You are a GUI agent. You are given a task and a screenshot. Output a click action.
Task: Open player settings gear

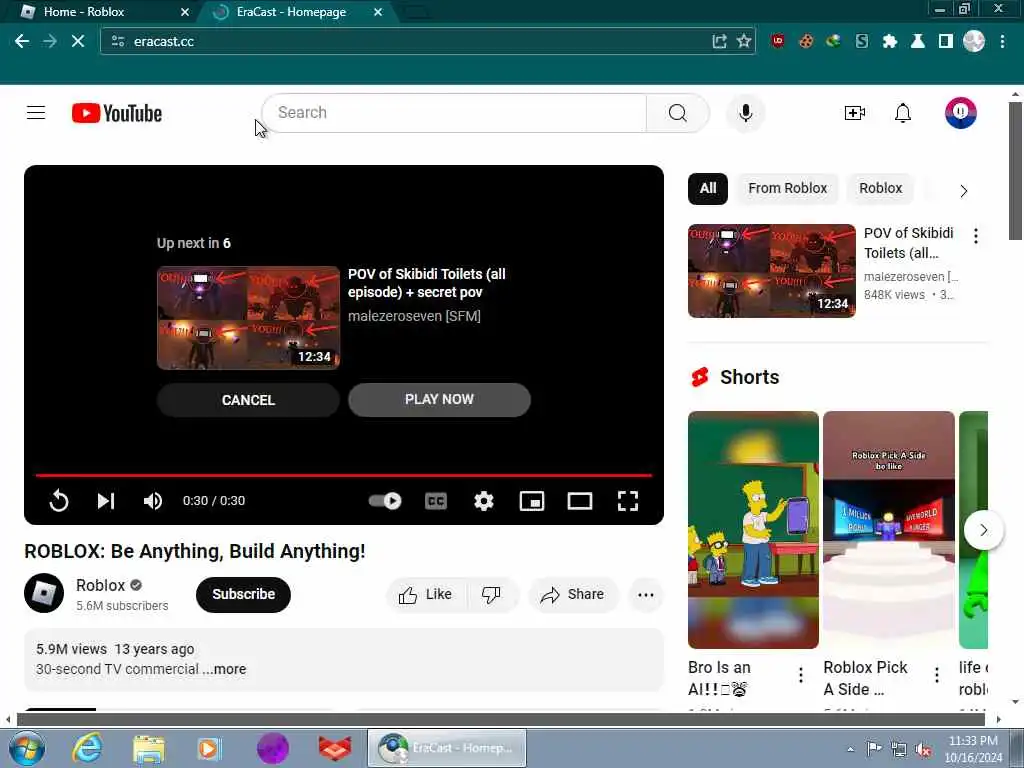click(484, 501)
